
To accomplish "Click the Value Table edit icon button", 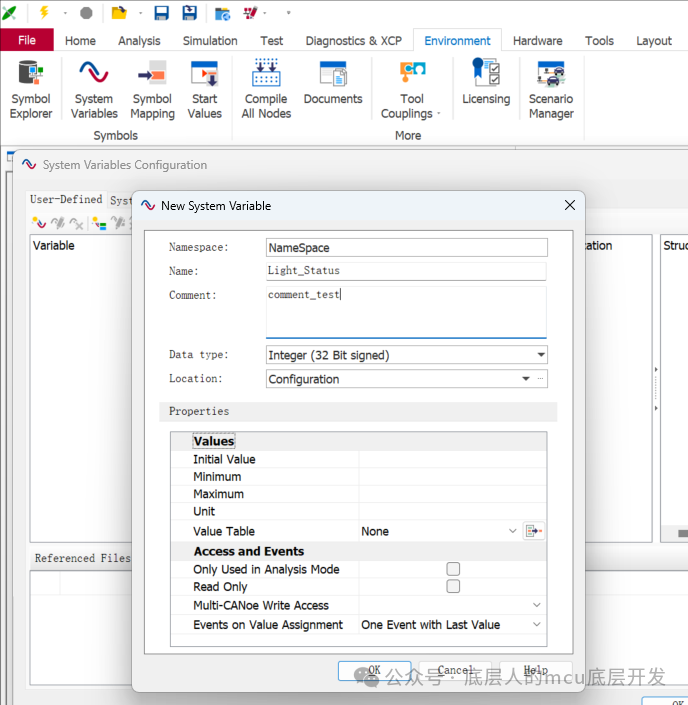I will tap(534, 531).
